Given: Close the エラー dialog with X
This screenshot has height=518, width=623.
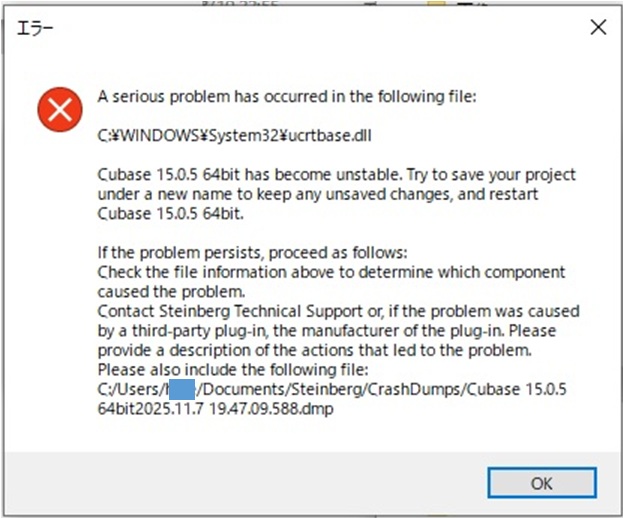Looking at the screenshot, I should tap(598, 27).
